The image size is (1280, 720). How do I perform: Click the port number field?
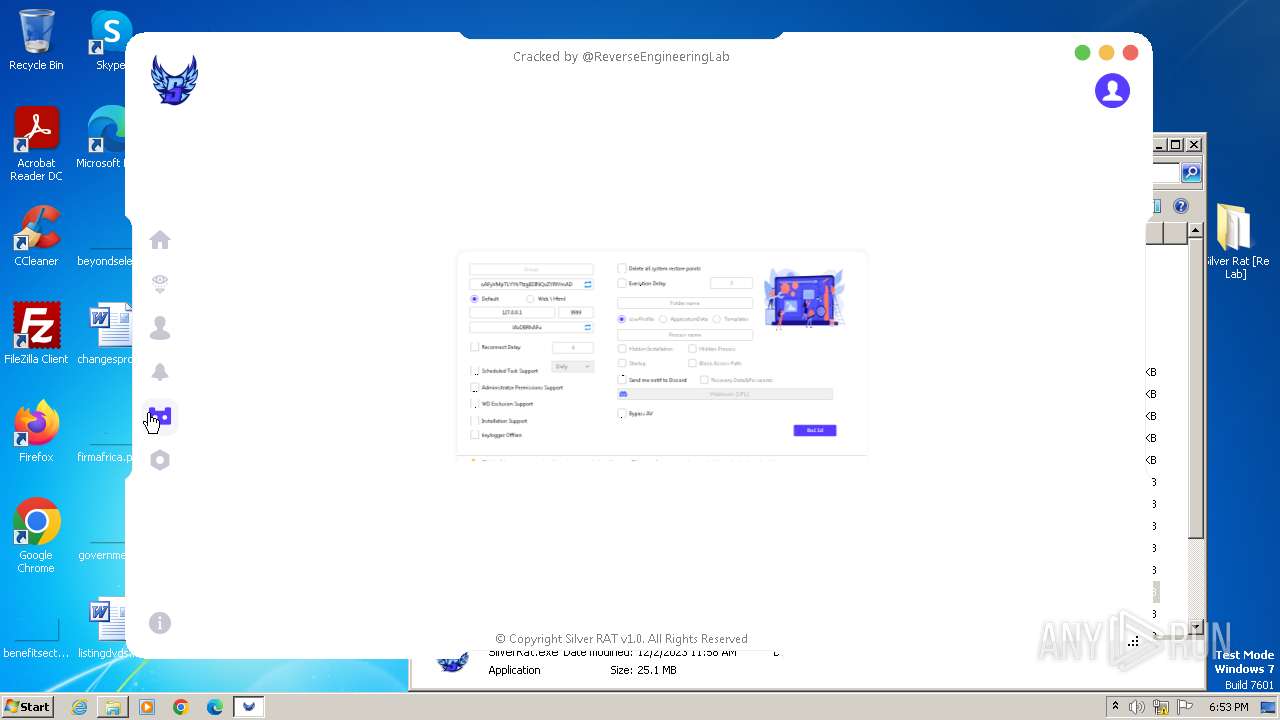[x=576, y=312]
